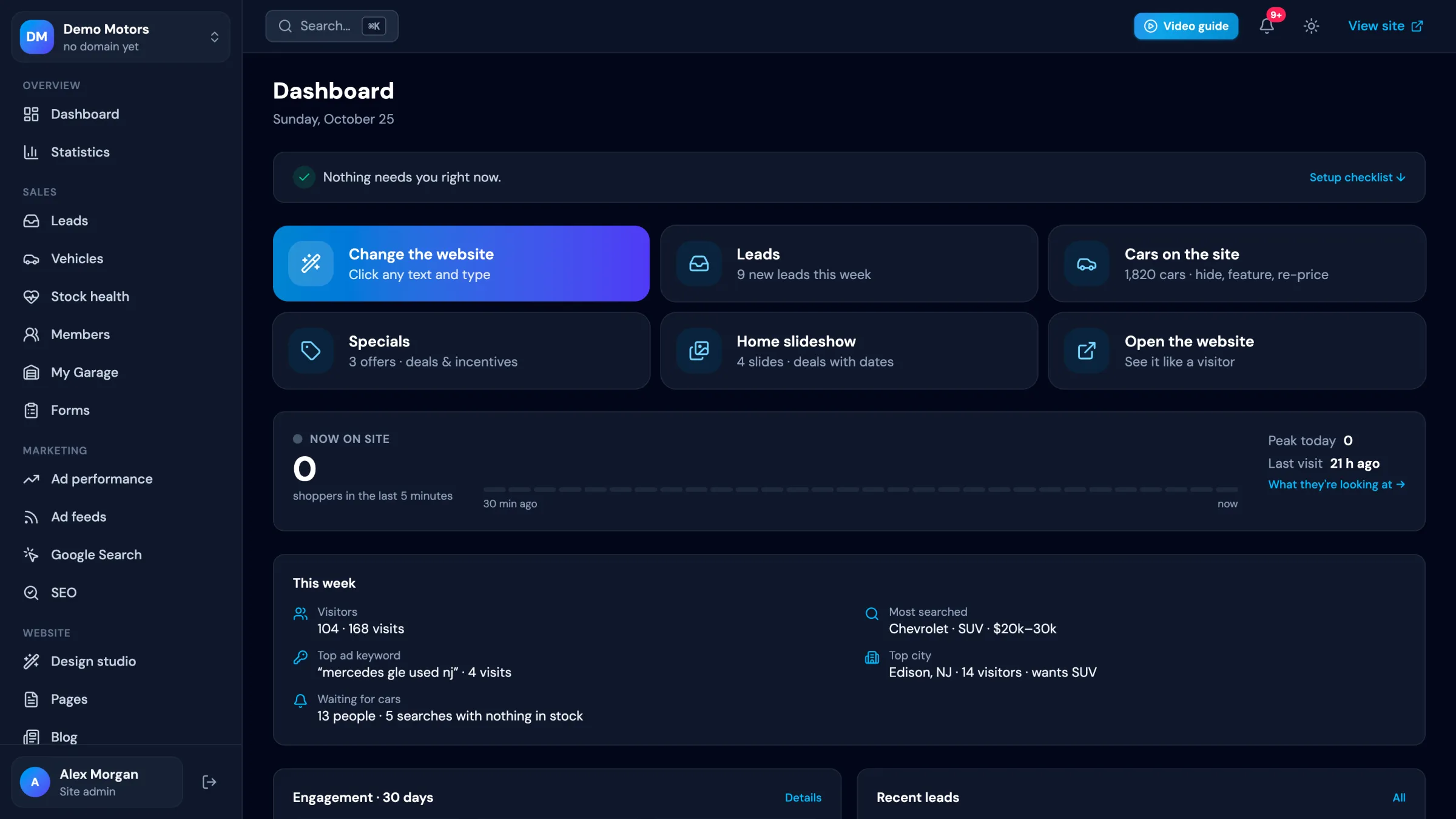Open Dashboard in the sidebar

click(121, 114)
